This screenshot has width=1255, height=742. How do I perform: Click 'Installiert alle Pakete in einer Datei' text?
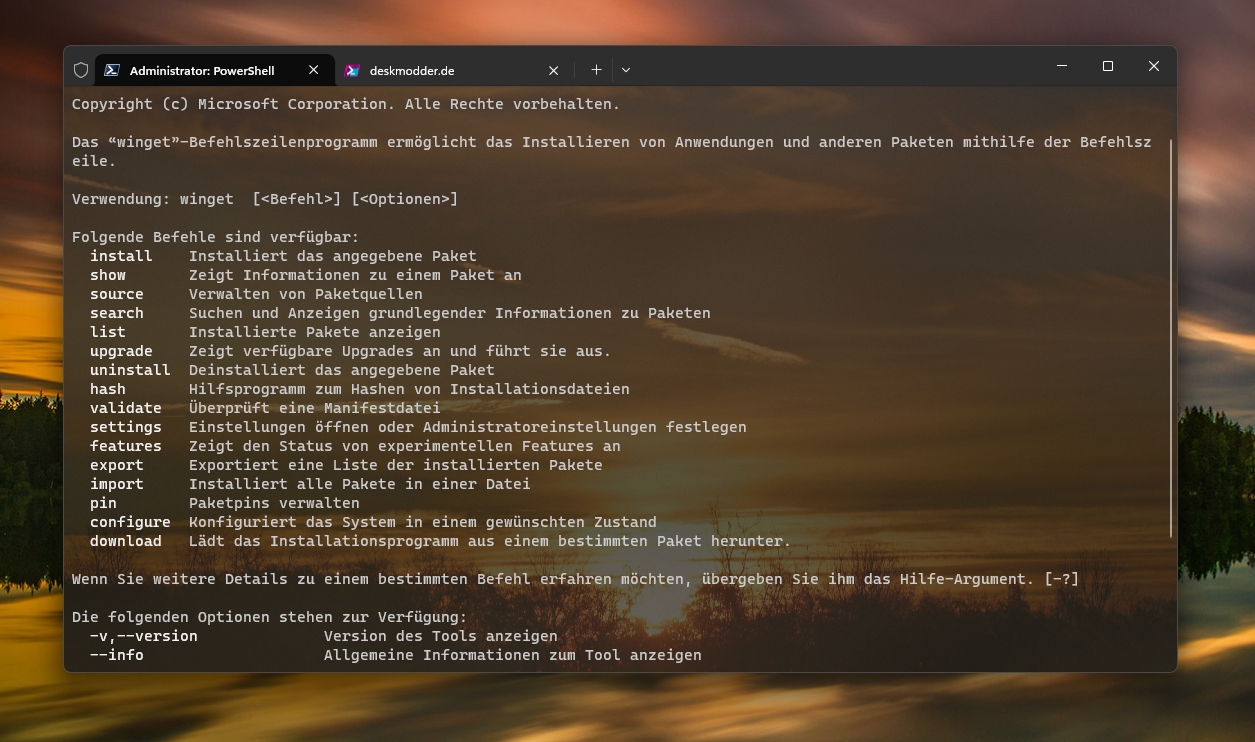360,484
